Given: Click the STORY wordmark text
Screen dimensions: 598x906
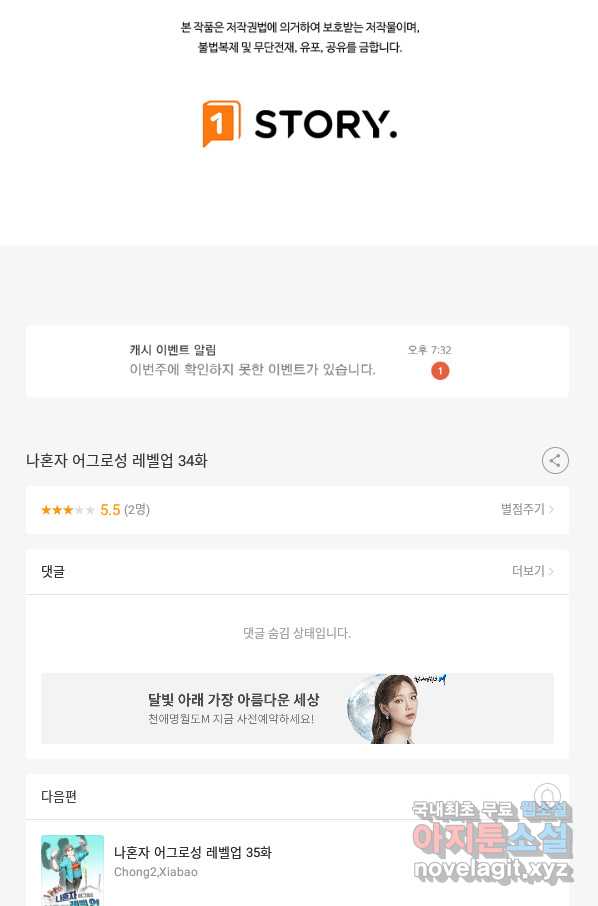Looking at the screenshot, I should click(326, 124).
